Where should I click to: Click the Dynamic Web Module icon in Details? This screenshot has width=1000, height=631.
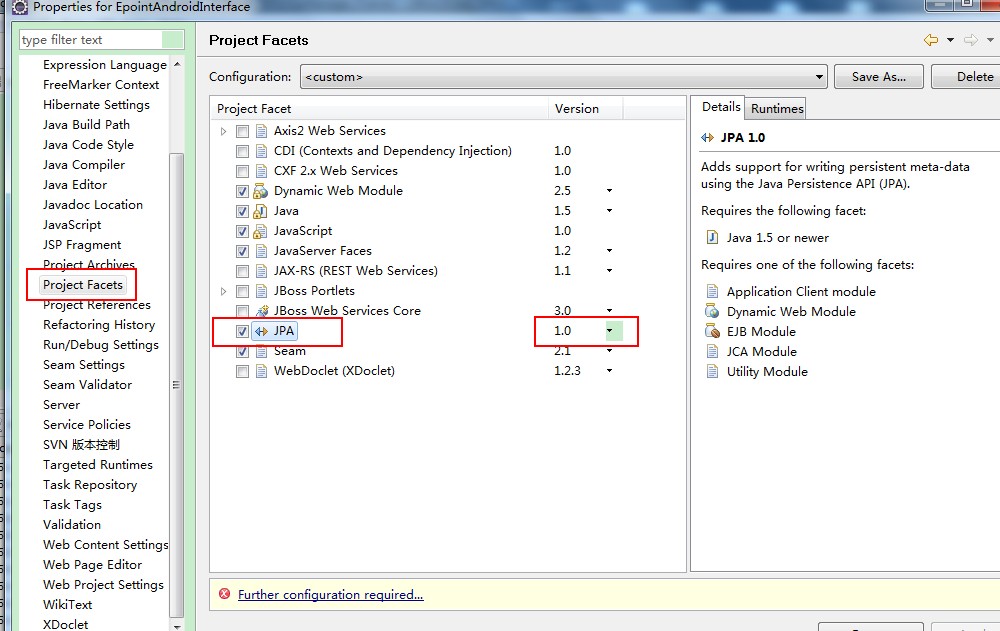coord(712,311)
